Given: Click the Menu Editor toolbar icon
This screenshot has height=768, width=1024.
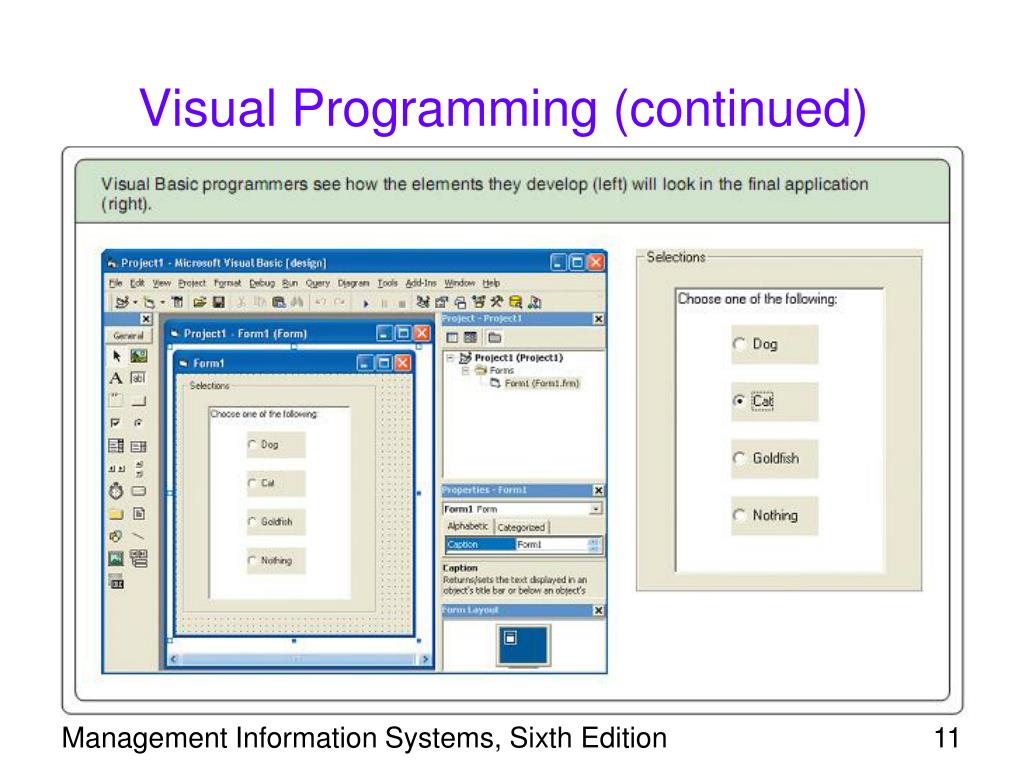Looking at the screenshot, I should point(177,302).
